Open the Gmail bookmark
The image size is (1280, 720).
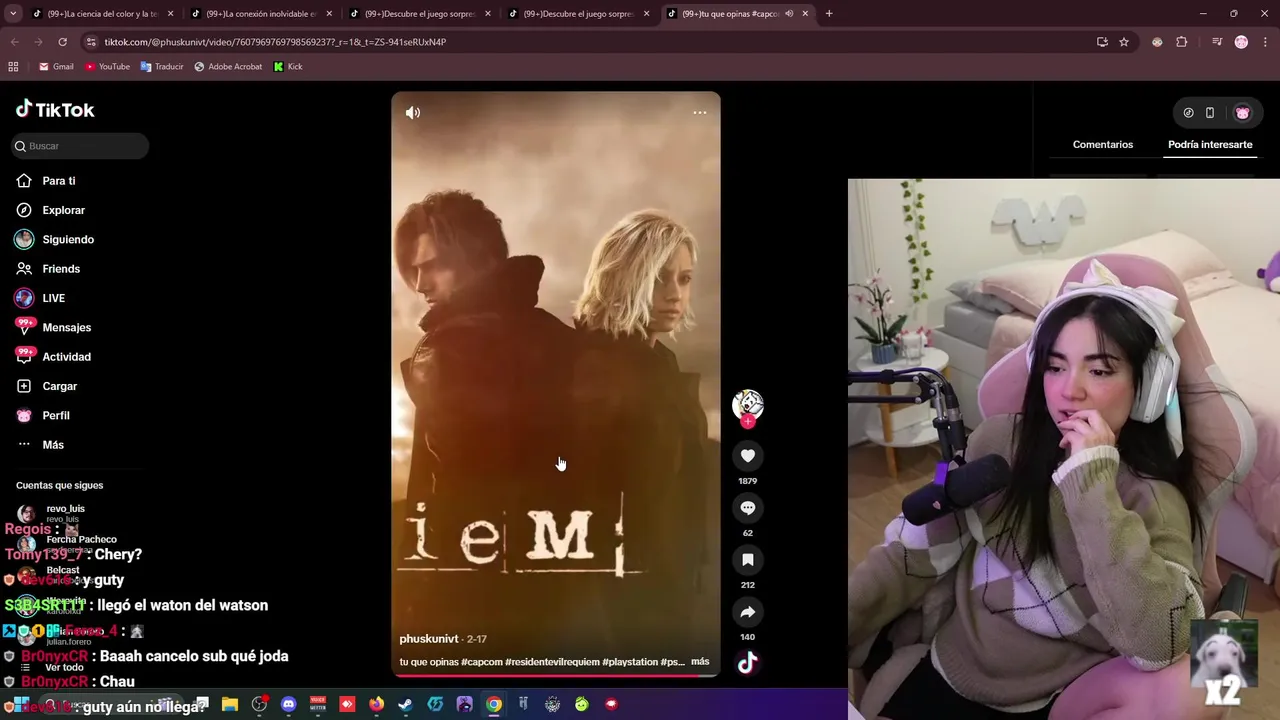(56, 67)
